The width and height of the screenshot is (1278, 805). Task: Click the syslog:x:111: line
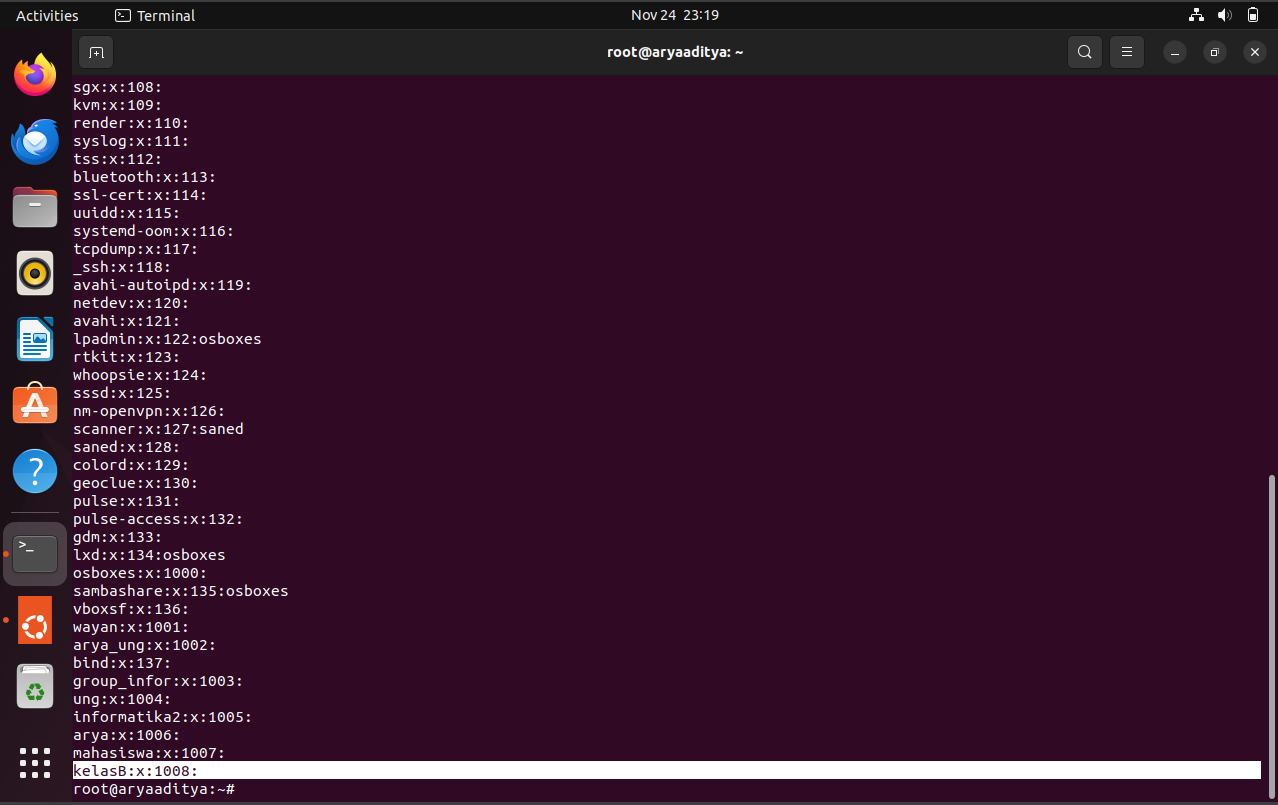[x=131, y=141]
